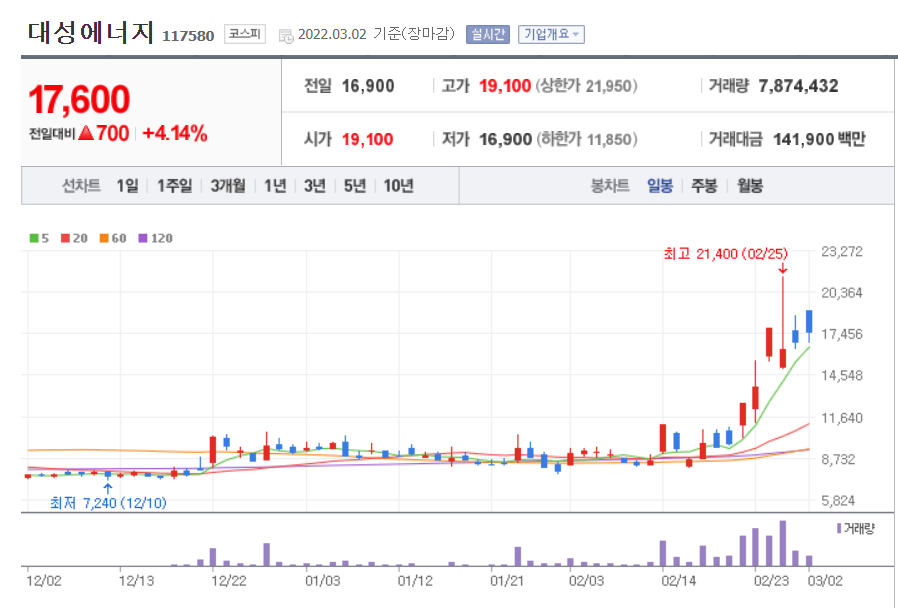Click the green 5-day moving average legend square
The height and width of the screenshot is (608, 898).
[34, 238]
